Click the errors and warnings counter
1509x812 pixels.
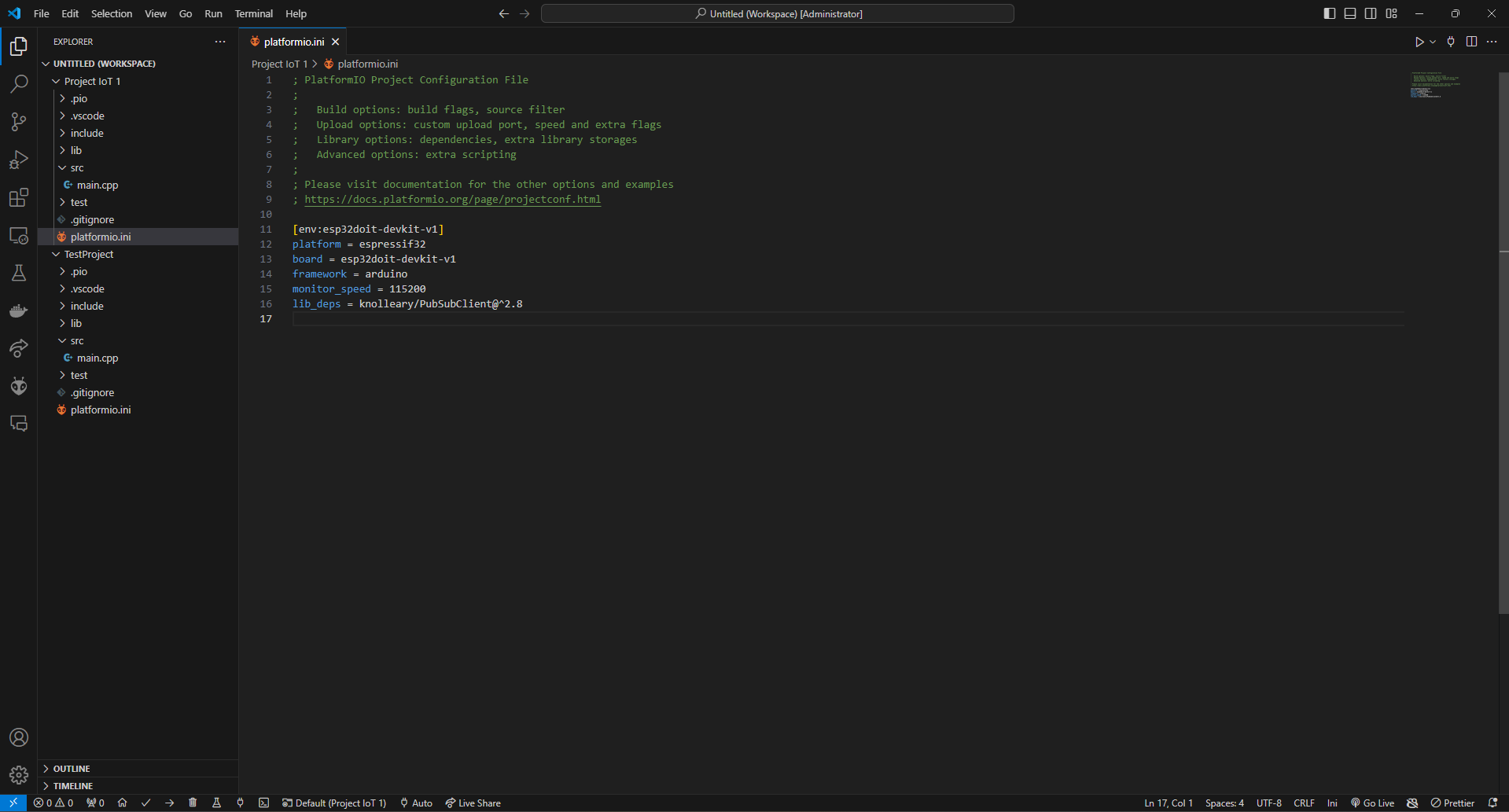(53, 803)
